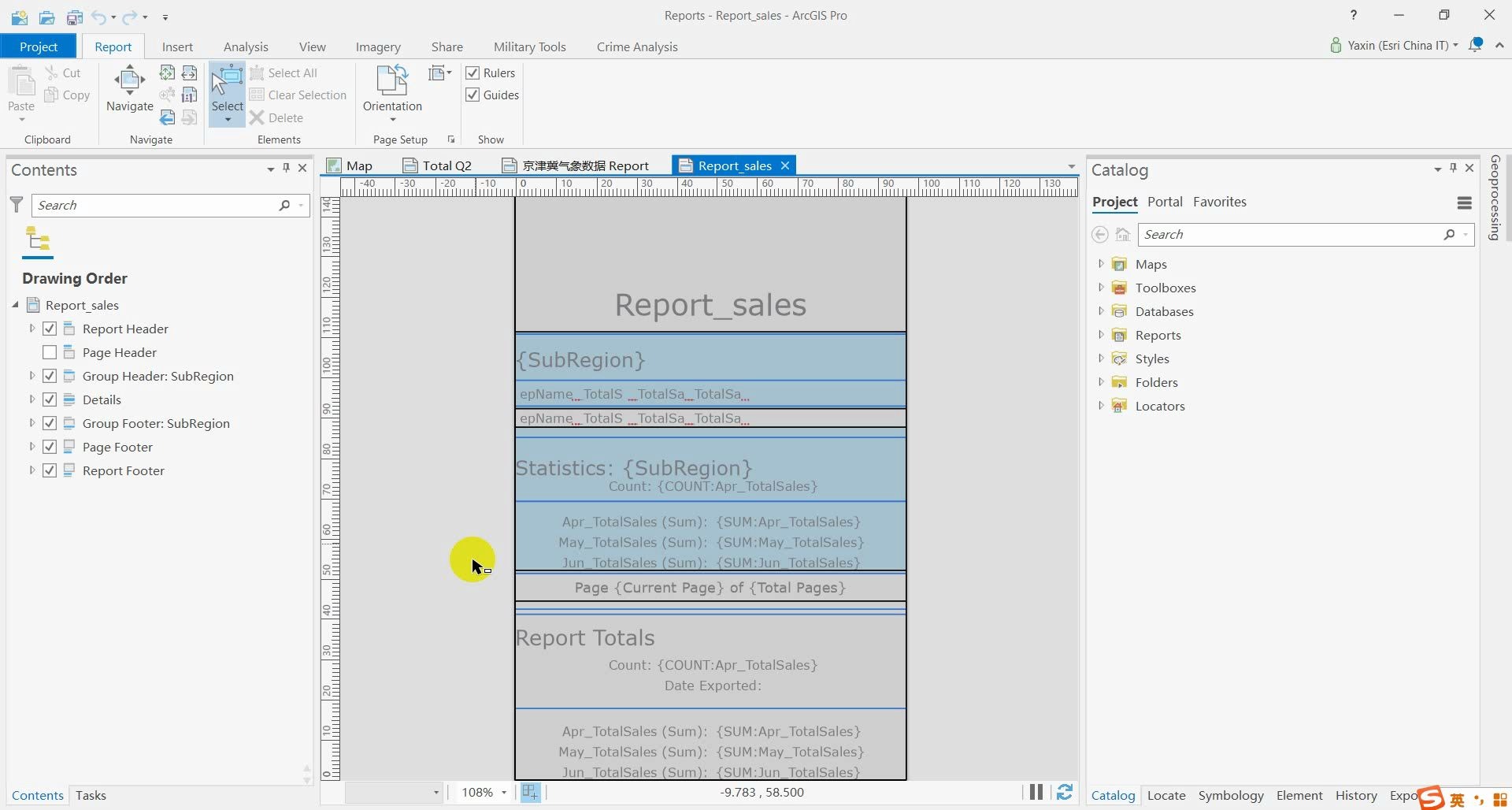The image size is (1512, 810).
Task: Open the Tasks pane tab
Action: pos(91,796)
